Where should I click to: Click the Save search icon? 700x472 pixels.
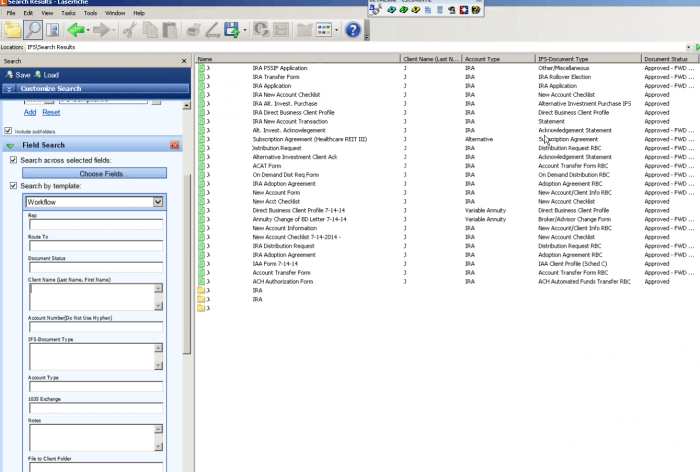coord(18,75)
